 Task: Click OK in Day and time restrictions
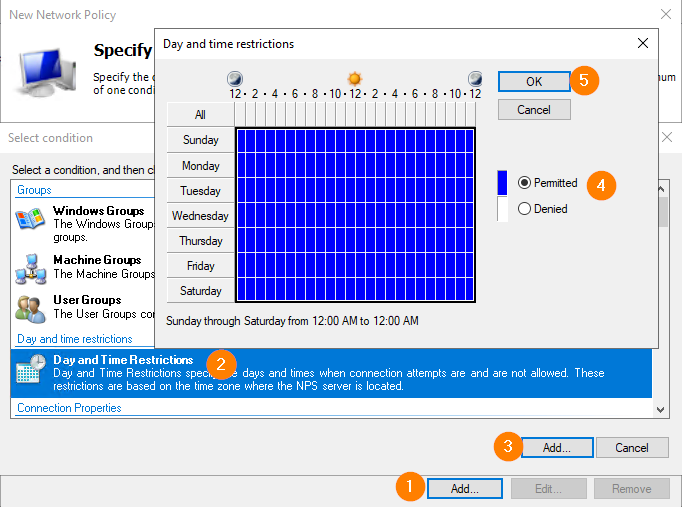tap(534, 81)
